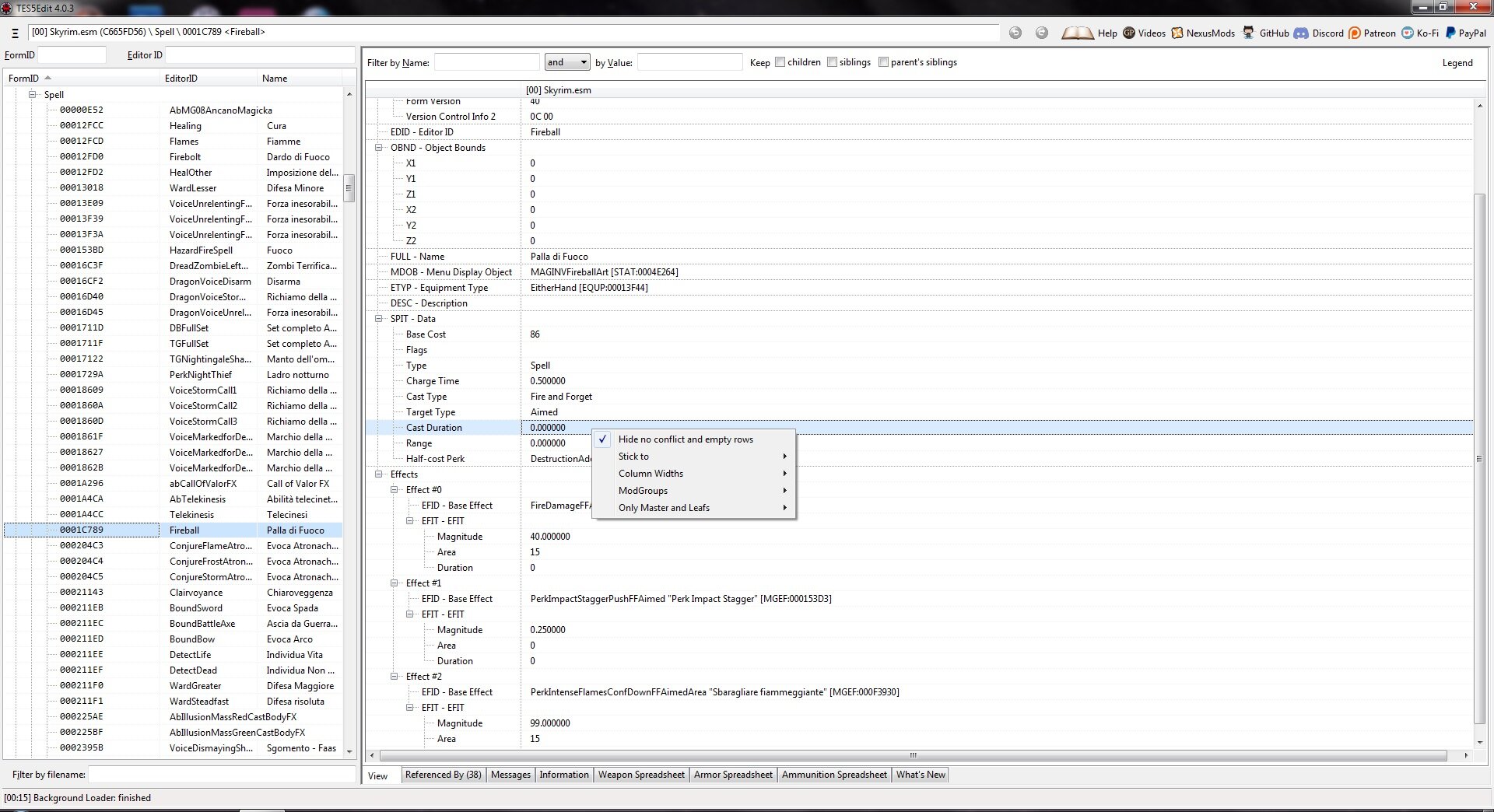The height and width of the screenshot is (812, 1494).
Task: Open Patreon page icon
Action: tap(1355, 33)
